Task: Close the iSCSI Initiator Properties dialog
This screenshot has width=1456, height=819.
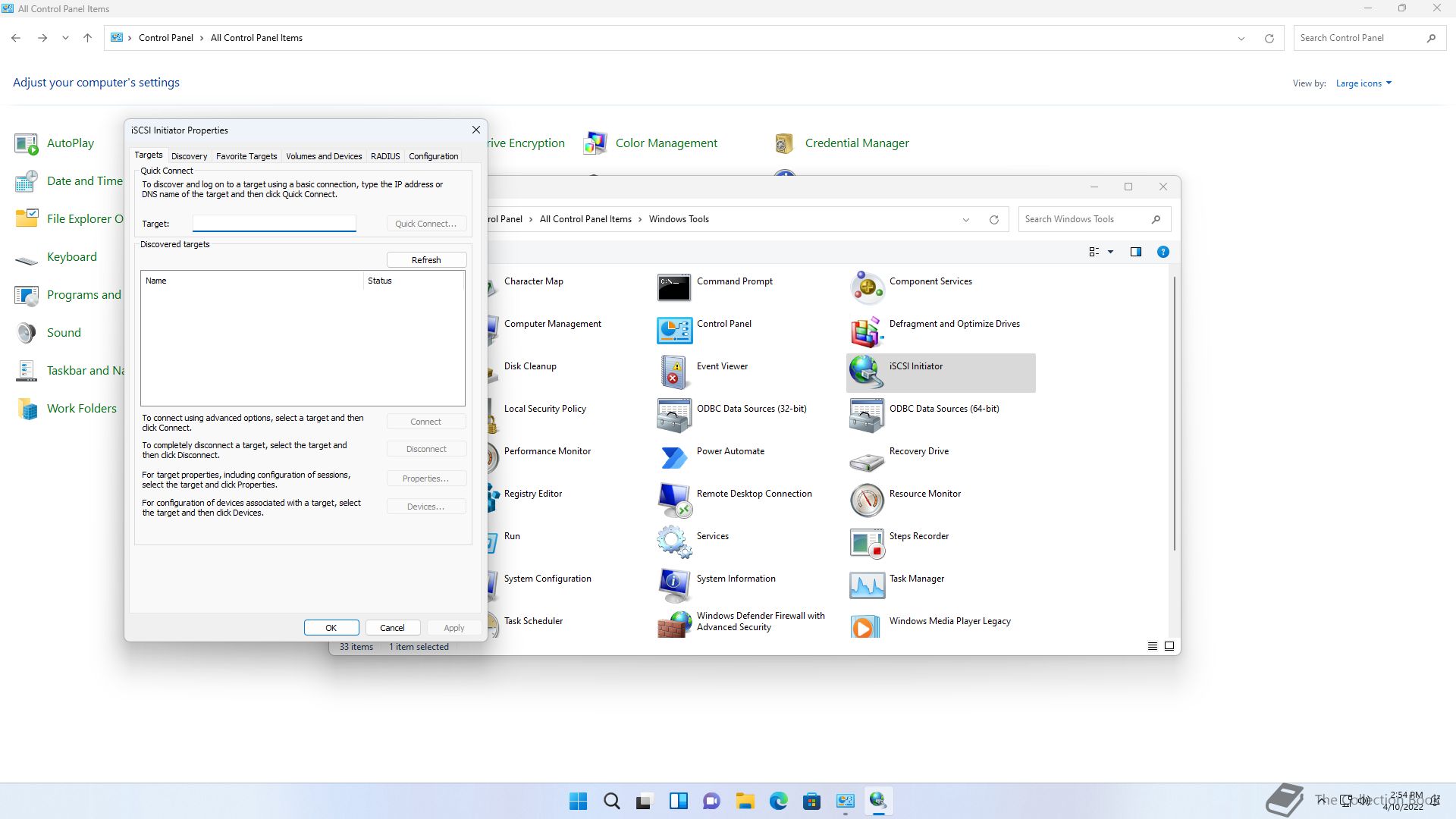Action: click(x=476, y=130)
